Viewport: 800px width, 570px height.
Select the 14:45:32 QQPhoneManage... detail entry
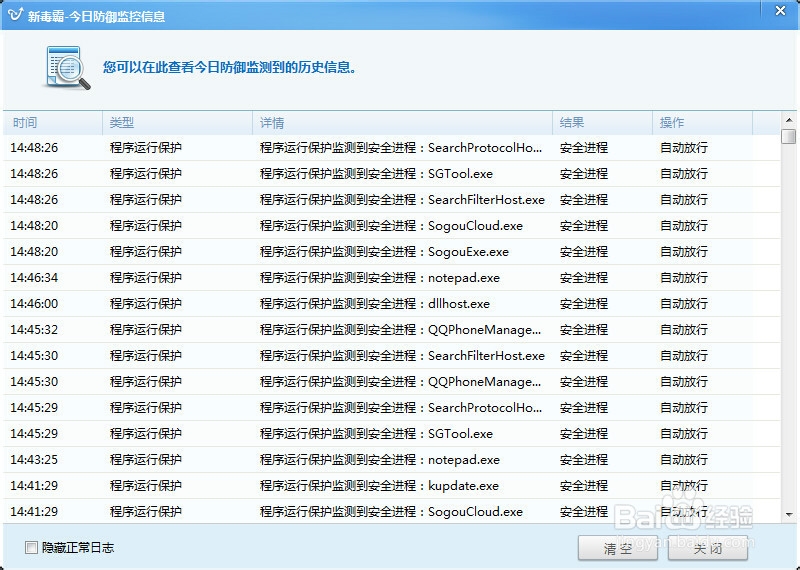pos(401,330)
